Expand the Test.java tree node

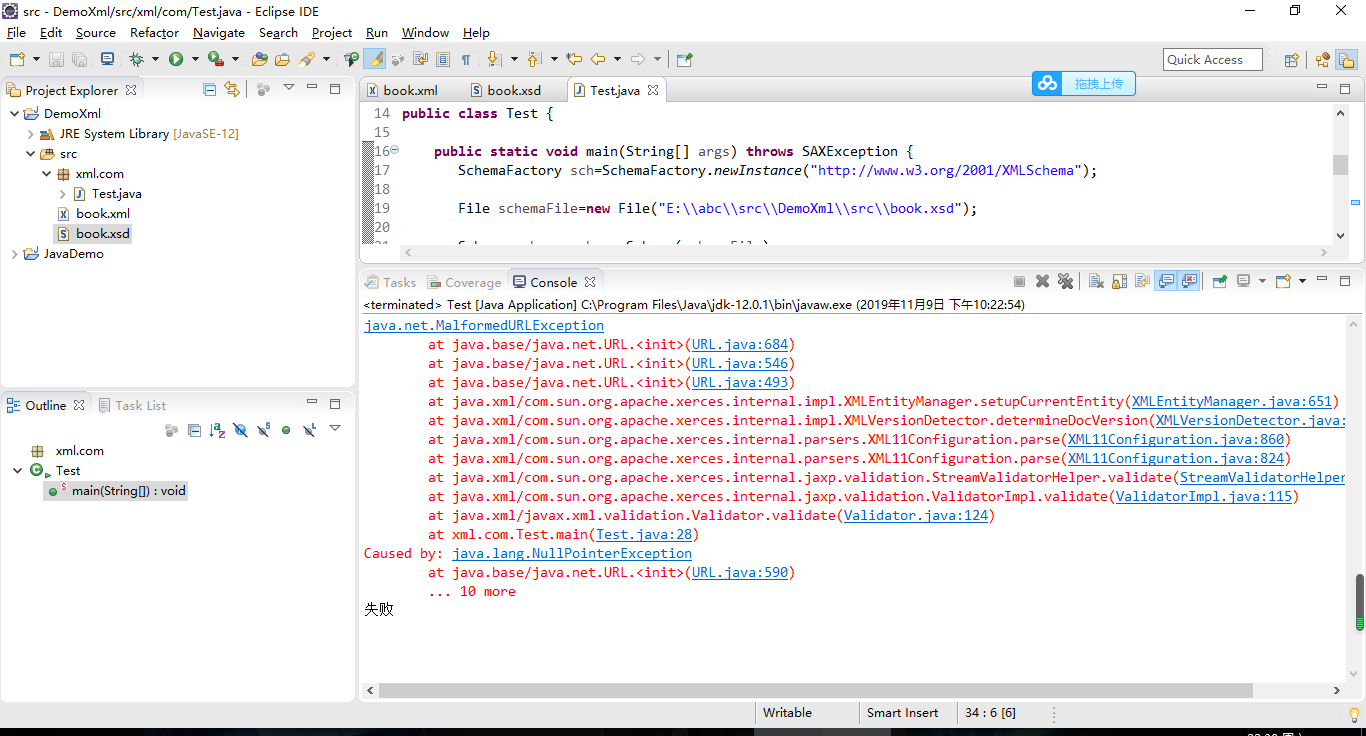click(62, 193)
